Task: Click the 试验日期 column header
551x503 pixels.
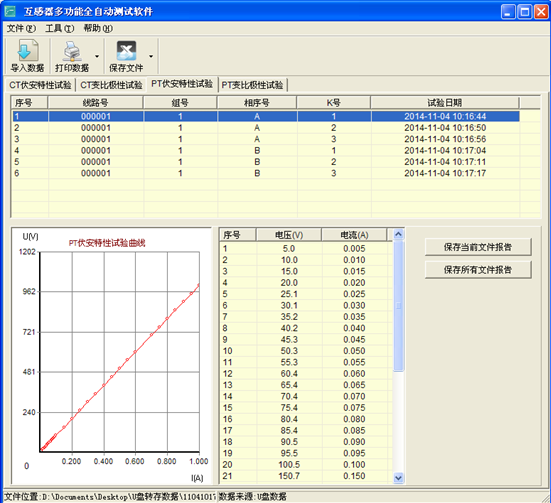Action: (x=445, y=103)
